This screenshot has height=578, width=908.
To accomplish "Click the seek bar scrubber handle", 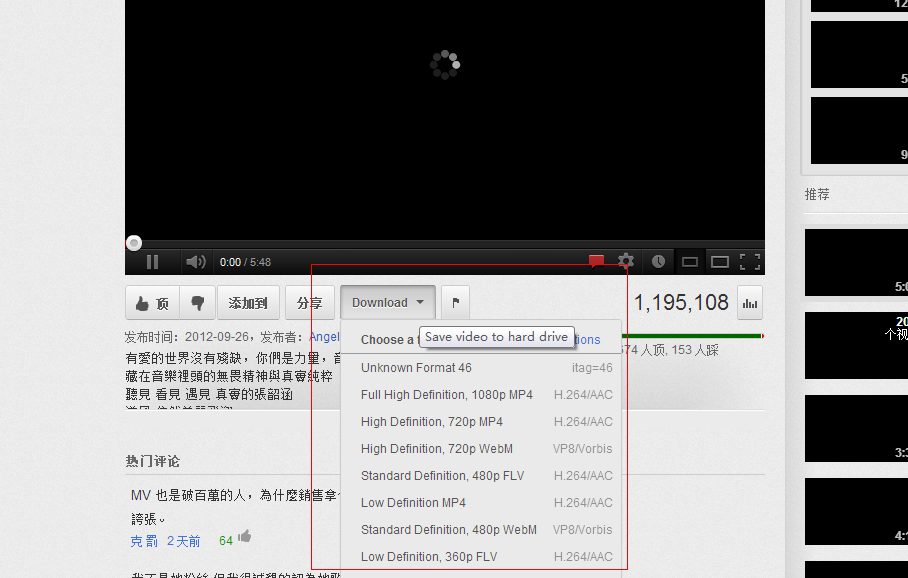I will pyautogui.click(x=134, y=243).
